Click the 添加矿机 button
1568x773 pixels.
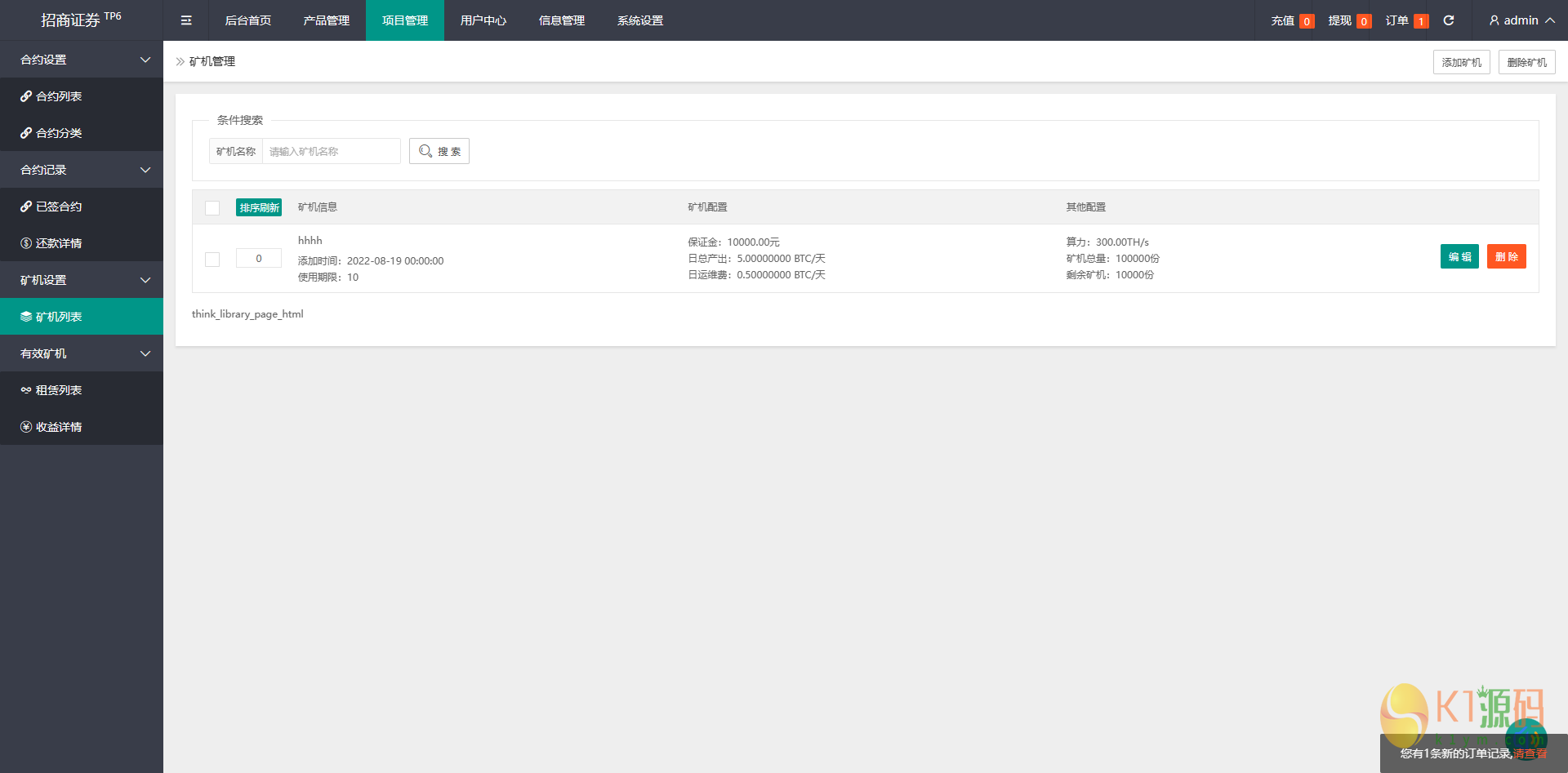(1461, 62)
